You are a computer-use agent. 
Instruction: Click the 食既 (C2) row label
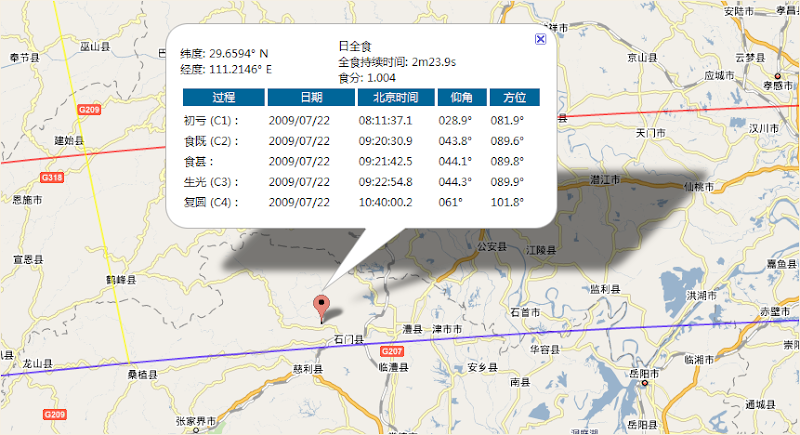coord(211,141)
